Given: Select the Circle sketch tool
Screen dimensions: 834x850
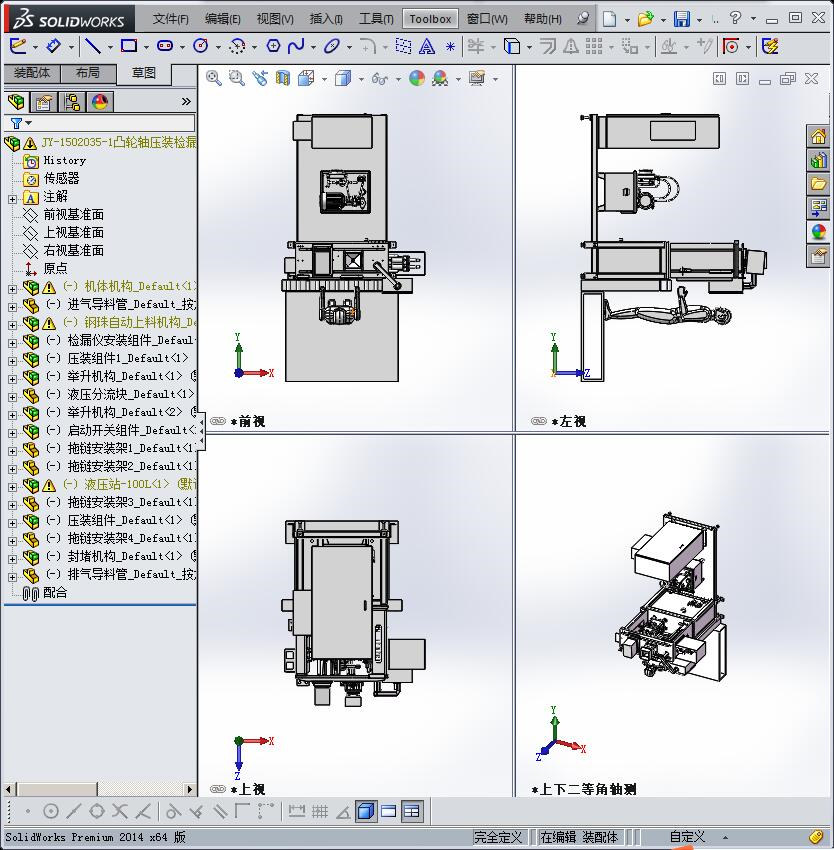Looking at the screenshot, I should (201, 46).
